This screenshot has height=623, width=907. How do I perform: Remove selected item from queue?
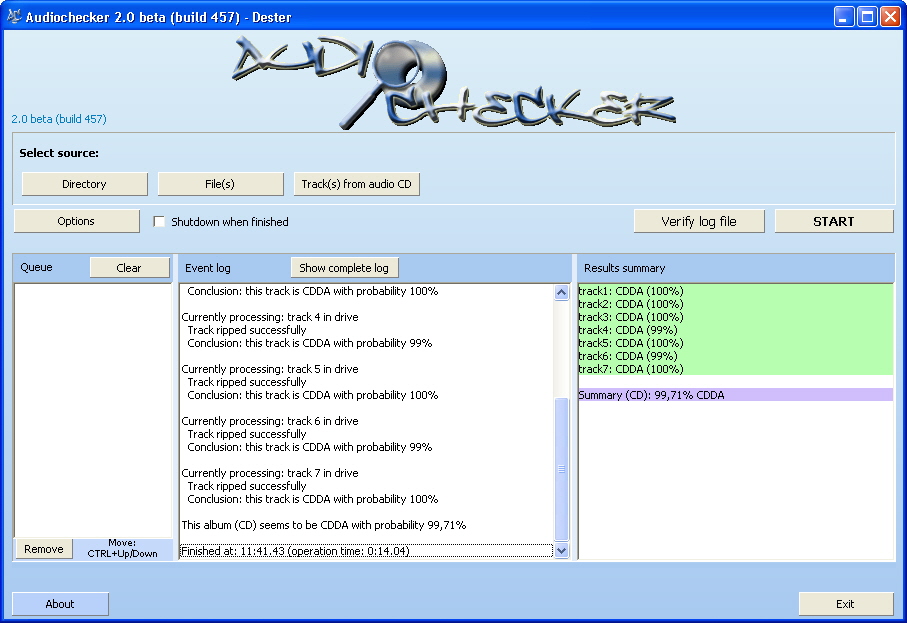(44, 549)
